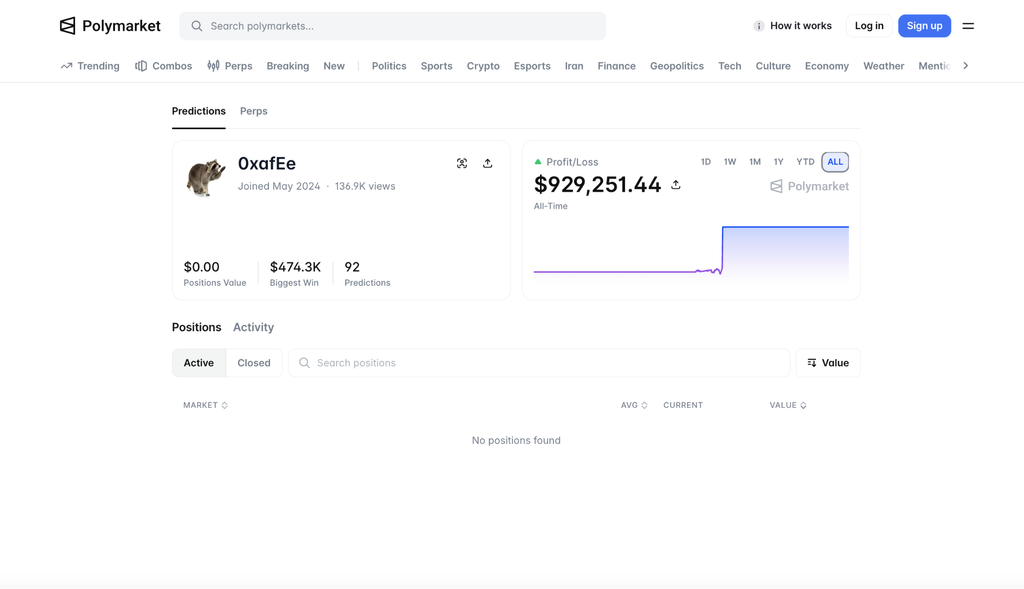Share the profit/loss amount via upload icon
Viewport: 1024px width, 589px height.
pyautogui.click(x=676, y=185)
